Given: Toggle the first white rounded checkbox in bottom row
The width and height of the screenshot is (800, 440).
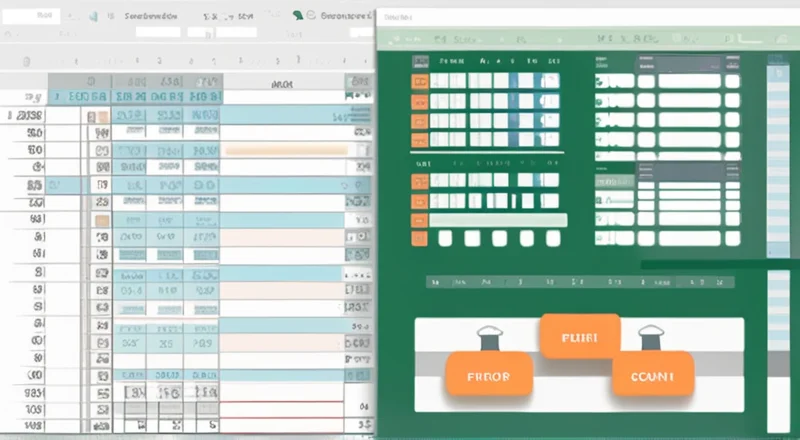Looking at the screenshot, I should [x=445, y=238].
